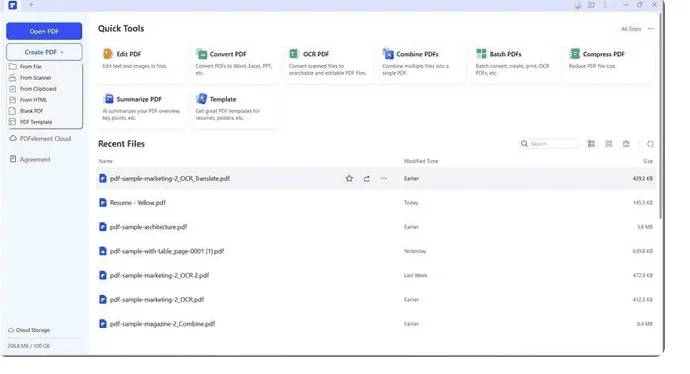Open pdf-sample-marketing-2_OCR 2.pdf

[159, 275]
